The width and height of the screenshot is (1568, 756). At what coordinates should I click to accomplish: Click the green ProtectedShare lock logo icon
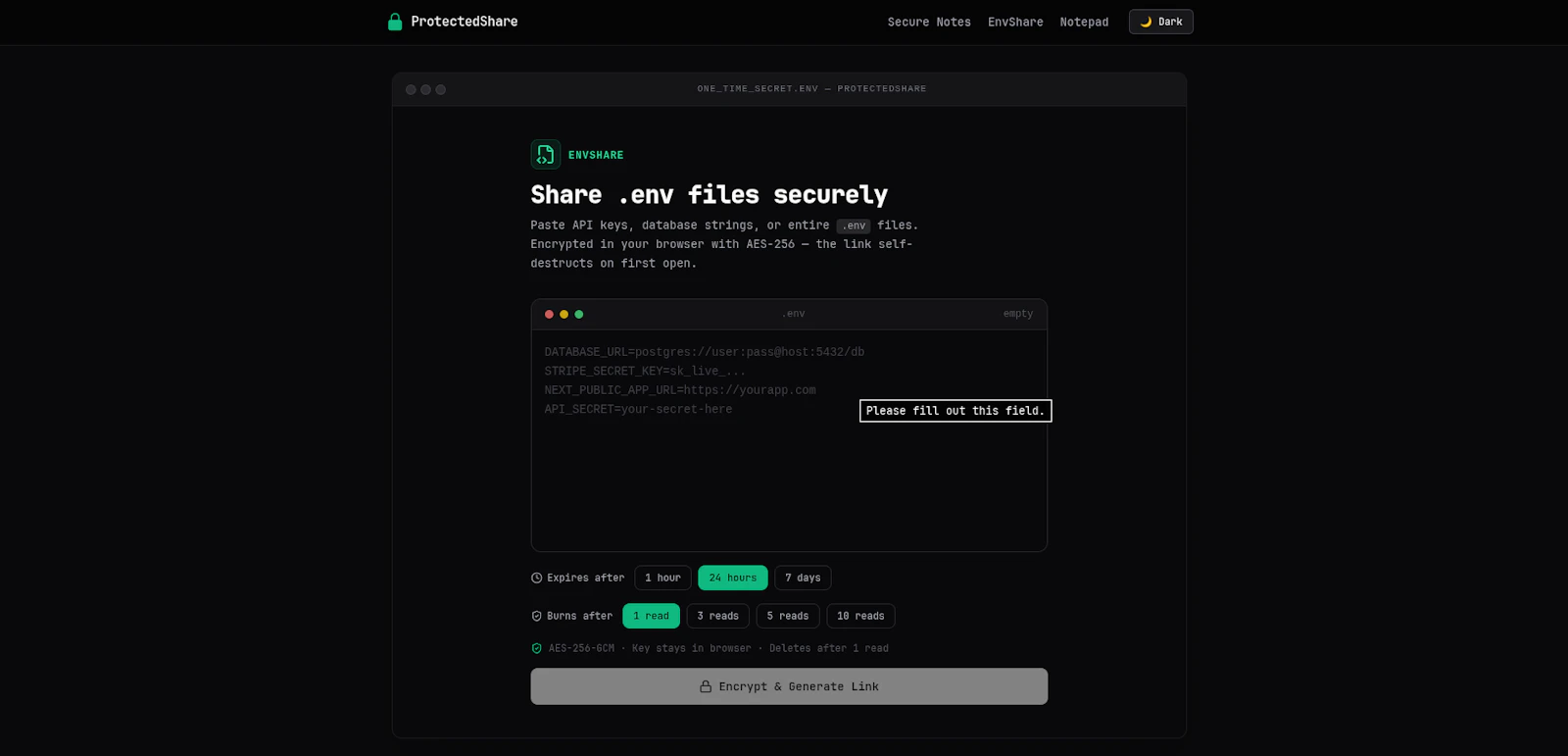[x=395, y=22]
